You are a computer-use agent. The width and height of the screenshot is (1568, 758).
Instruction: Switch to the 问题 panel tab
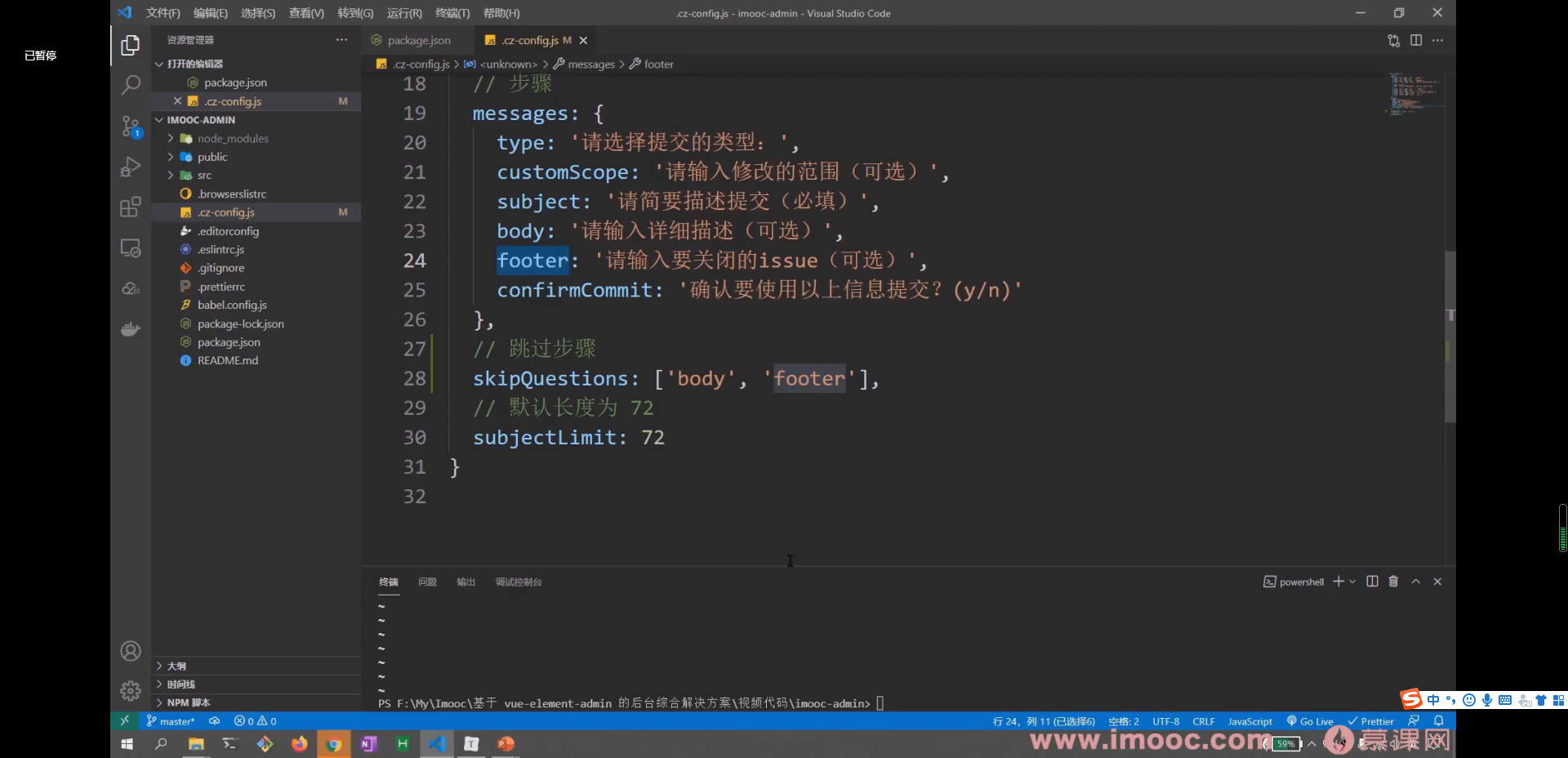click(x=427, y=582)
